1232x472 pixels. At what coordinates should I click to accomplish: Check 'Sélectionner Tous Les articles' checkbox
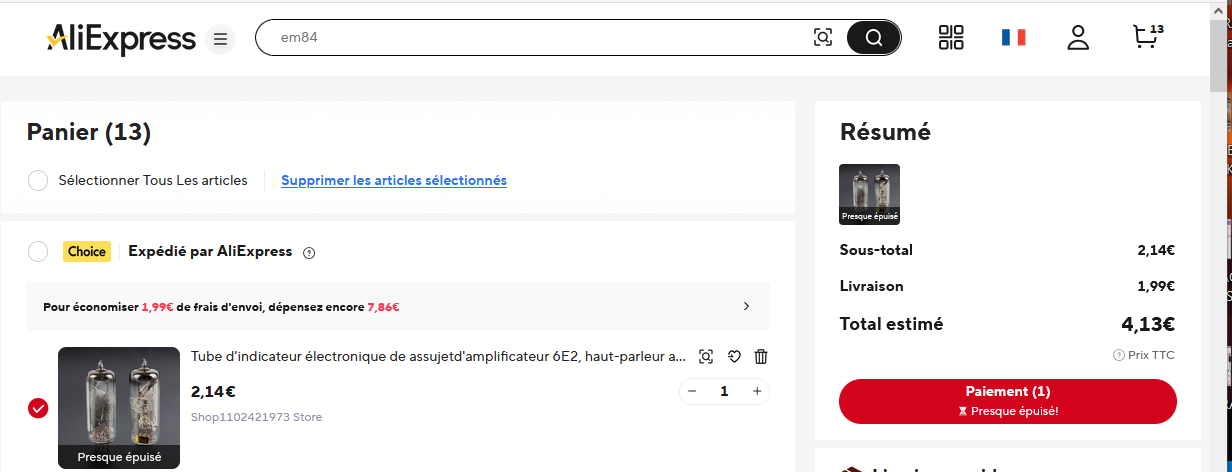38,181
